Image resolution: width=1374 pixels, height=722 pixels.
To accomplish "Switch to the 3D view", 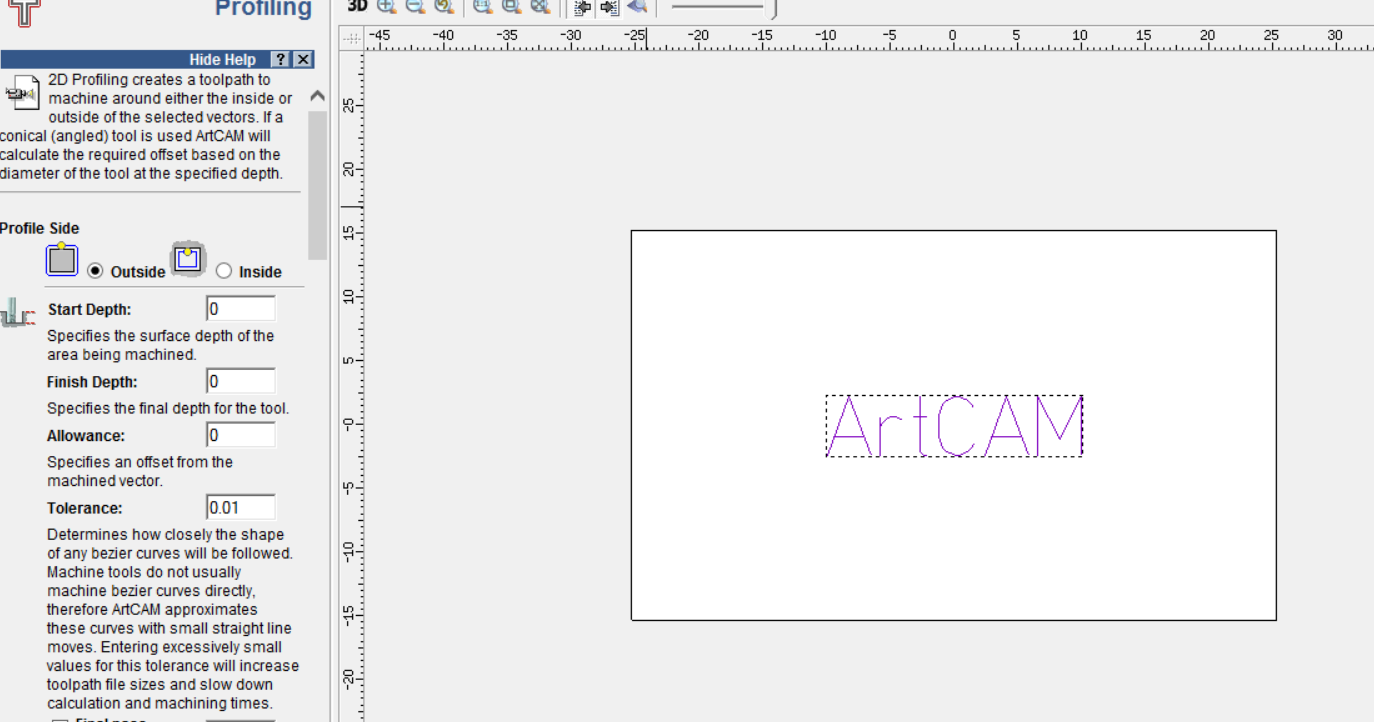I will point(357,6).
